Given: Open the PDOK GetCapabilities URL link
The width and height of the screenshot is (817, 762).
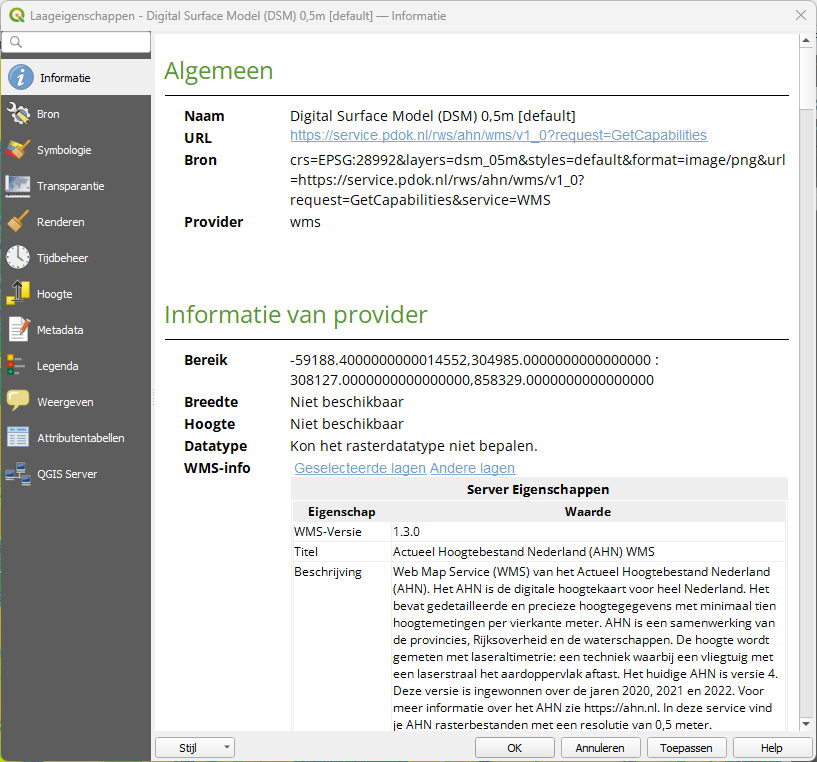Looking at the screenshot, I should (498, 135).
